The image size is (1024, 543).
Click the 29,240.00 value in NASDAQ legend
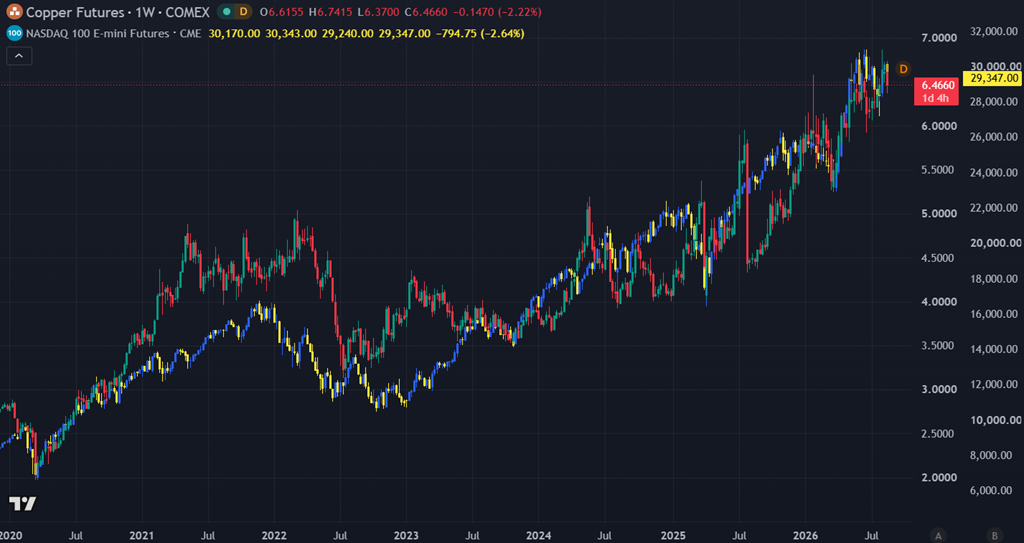point(347,33)
